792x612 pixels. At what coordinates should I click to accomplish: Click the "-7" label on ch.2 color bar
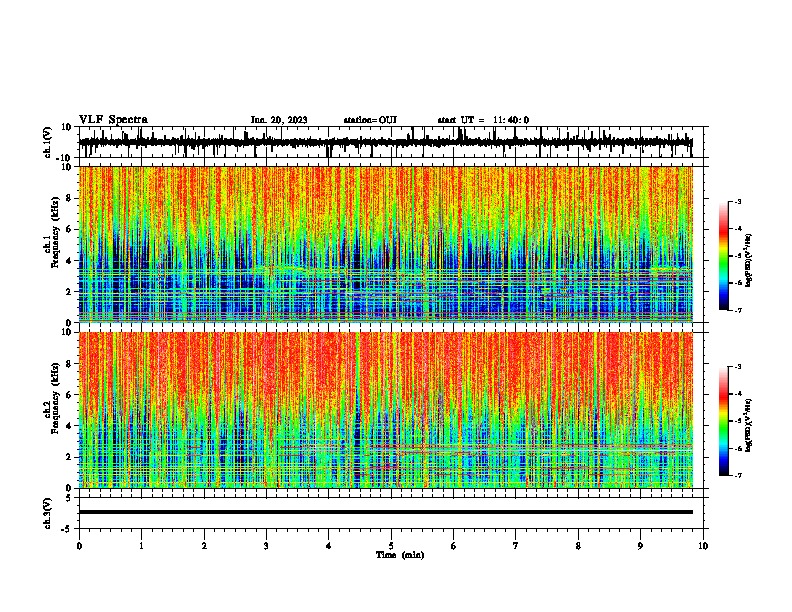pos(737,476)
